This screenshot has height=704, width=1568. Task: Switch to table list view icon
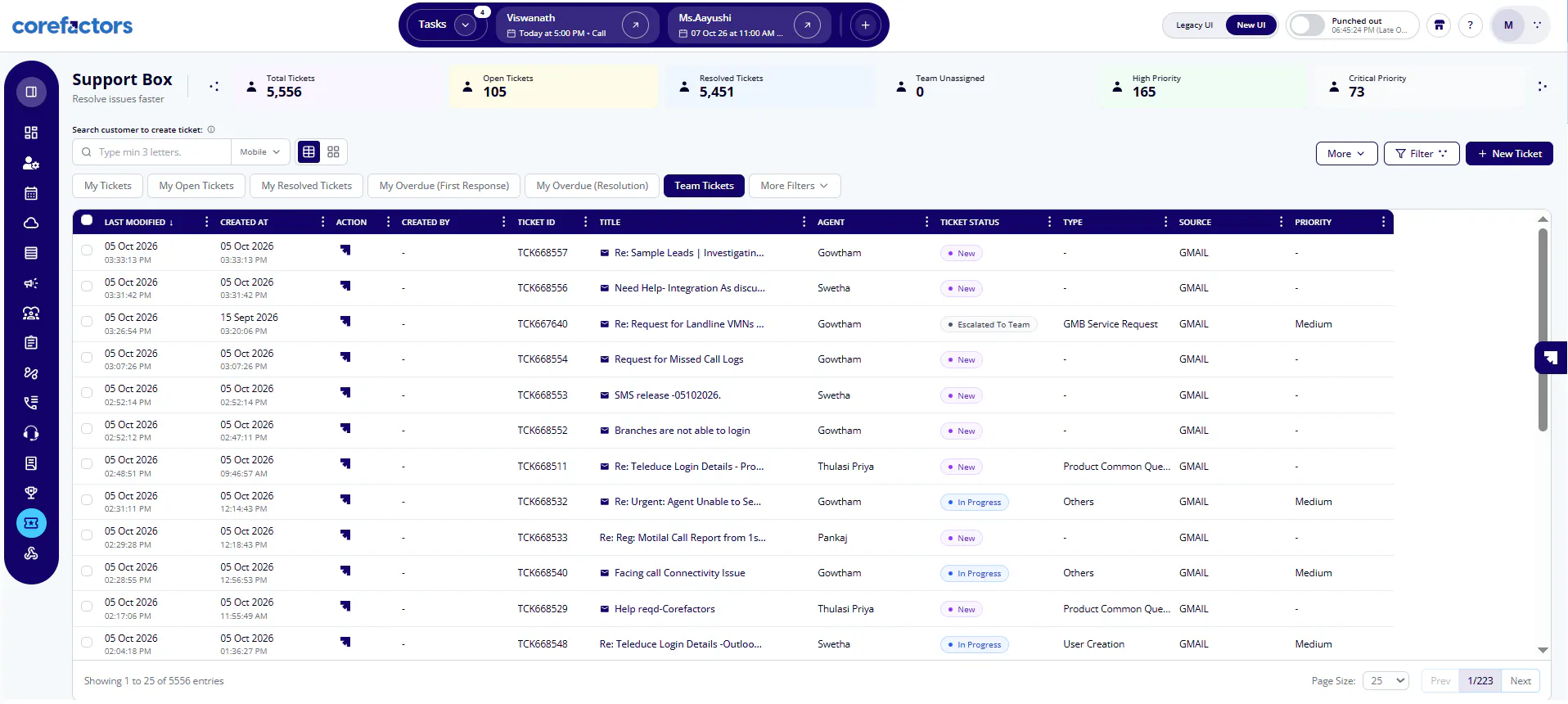click(x=309, y=151)
